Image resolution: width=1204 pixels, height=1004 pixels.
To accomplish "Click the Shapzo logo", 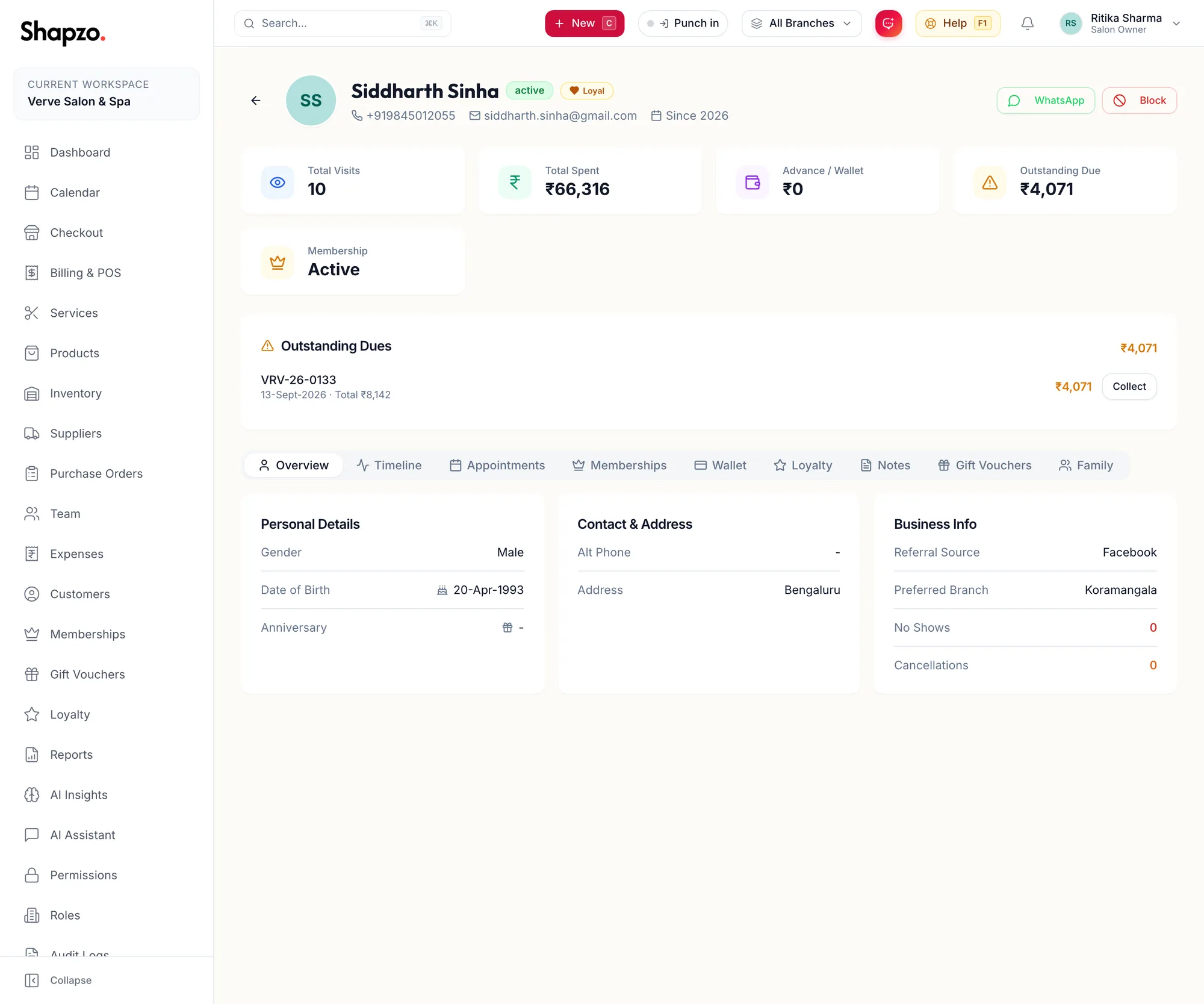I will coord(63,32).
